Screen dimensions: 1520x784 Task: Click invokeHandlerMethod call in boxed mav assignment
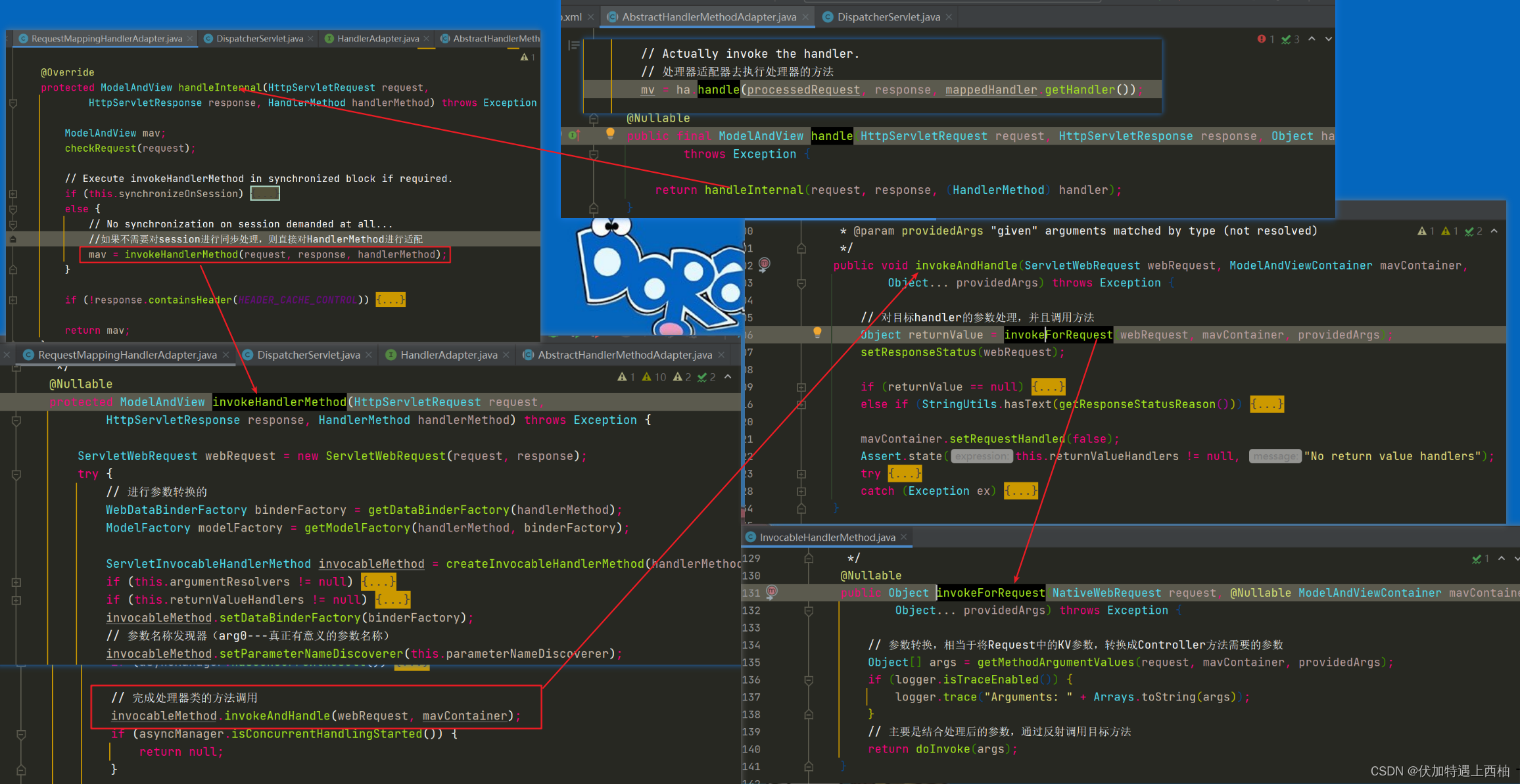(181, 254)
